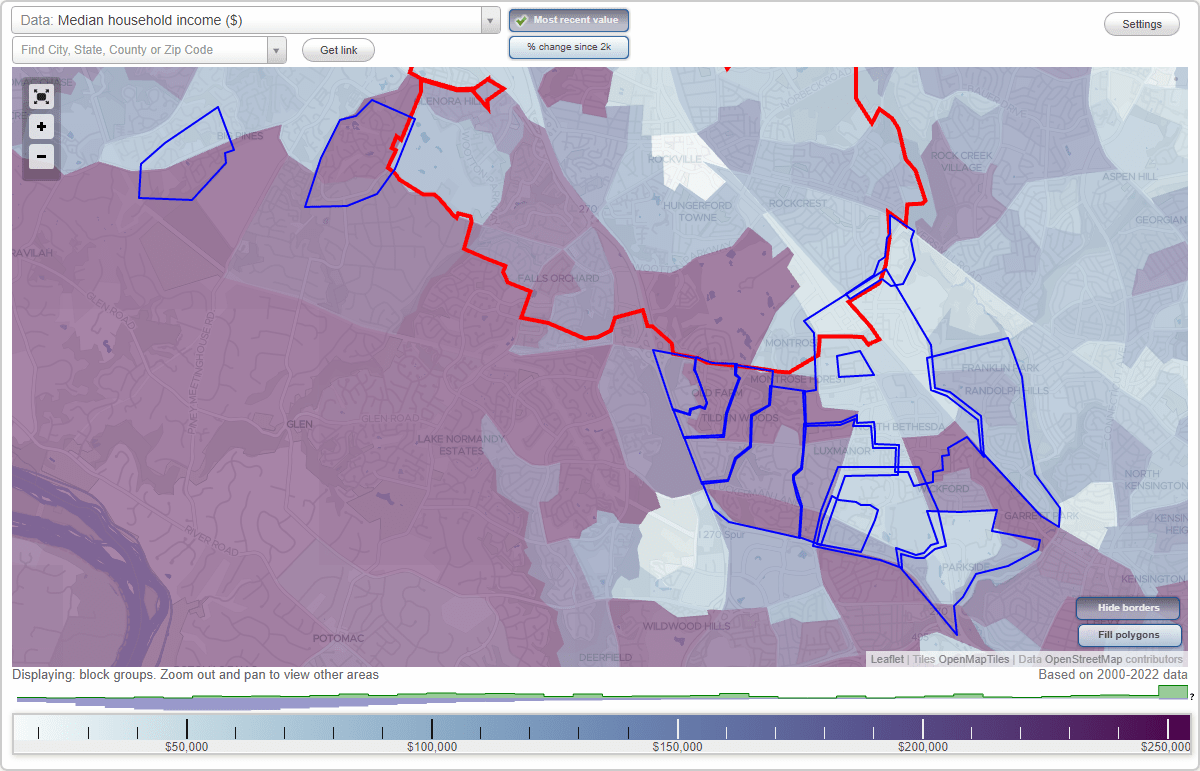Zoom out using the minus icon
Screen dimensions: 1200x771
(x=41, y=156)
